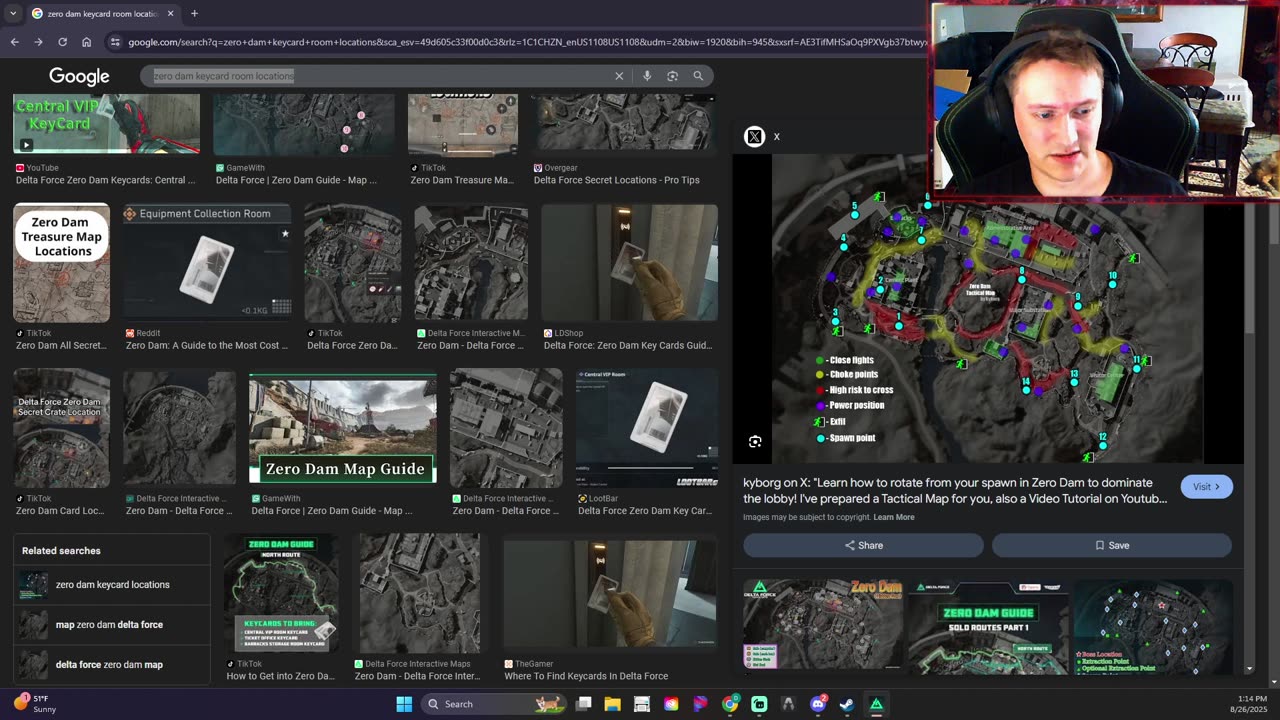Screen dimensions: 1280x720
Task: Open the Equipment Collection Room Reddit thumbnail
Action: [206, 263]
